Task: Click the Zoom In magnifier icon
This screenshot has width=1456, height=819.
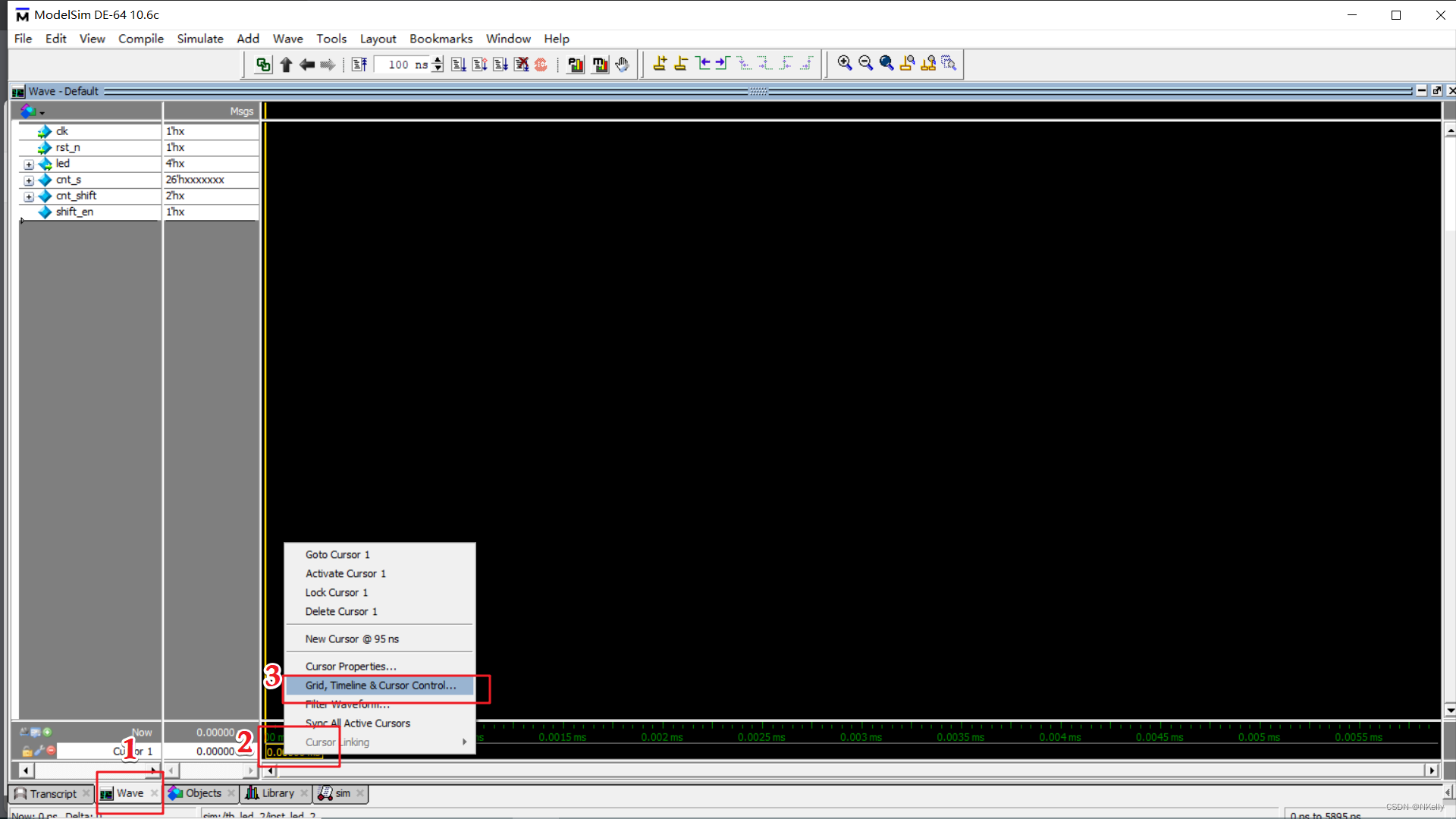Action: pyautogui.click(x=845, y=63)
